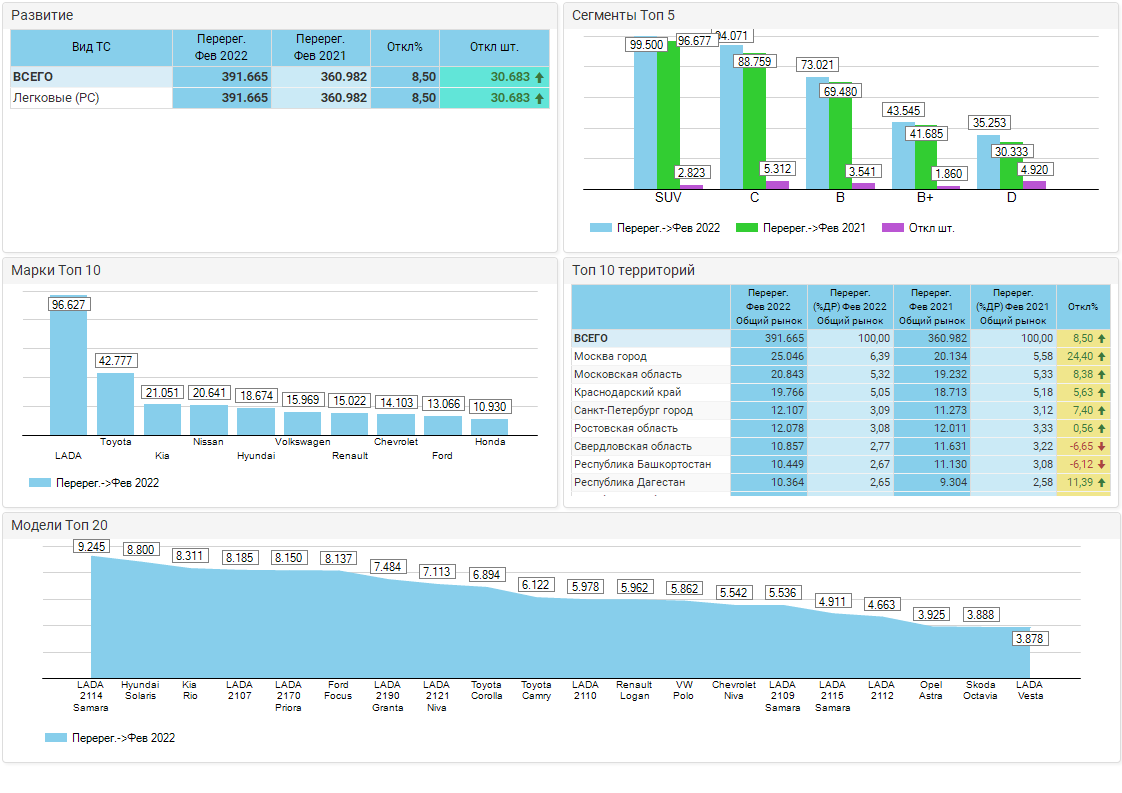Click Московская область territory row

pos(841,374)
